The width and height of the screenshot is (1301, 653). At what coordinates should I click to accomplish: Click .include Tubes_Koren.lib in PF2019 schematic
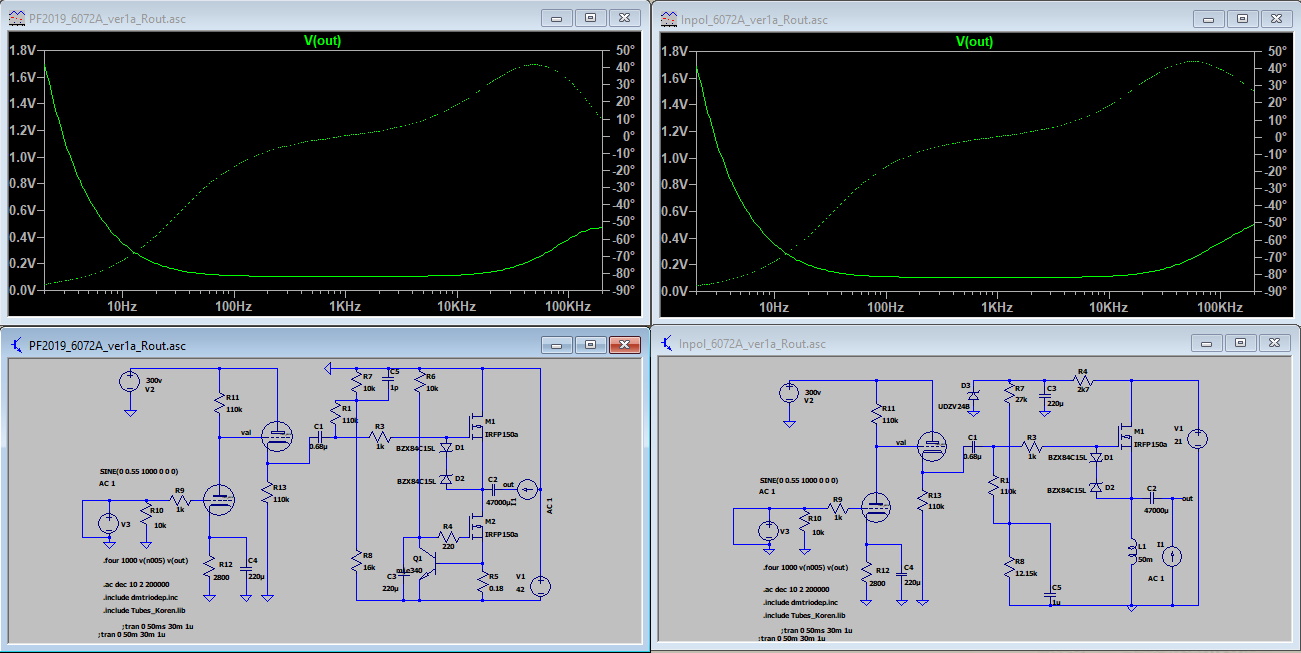143,609
